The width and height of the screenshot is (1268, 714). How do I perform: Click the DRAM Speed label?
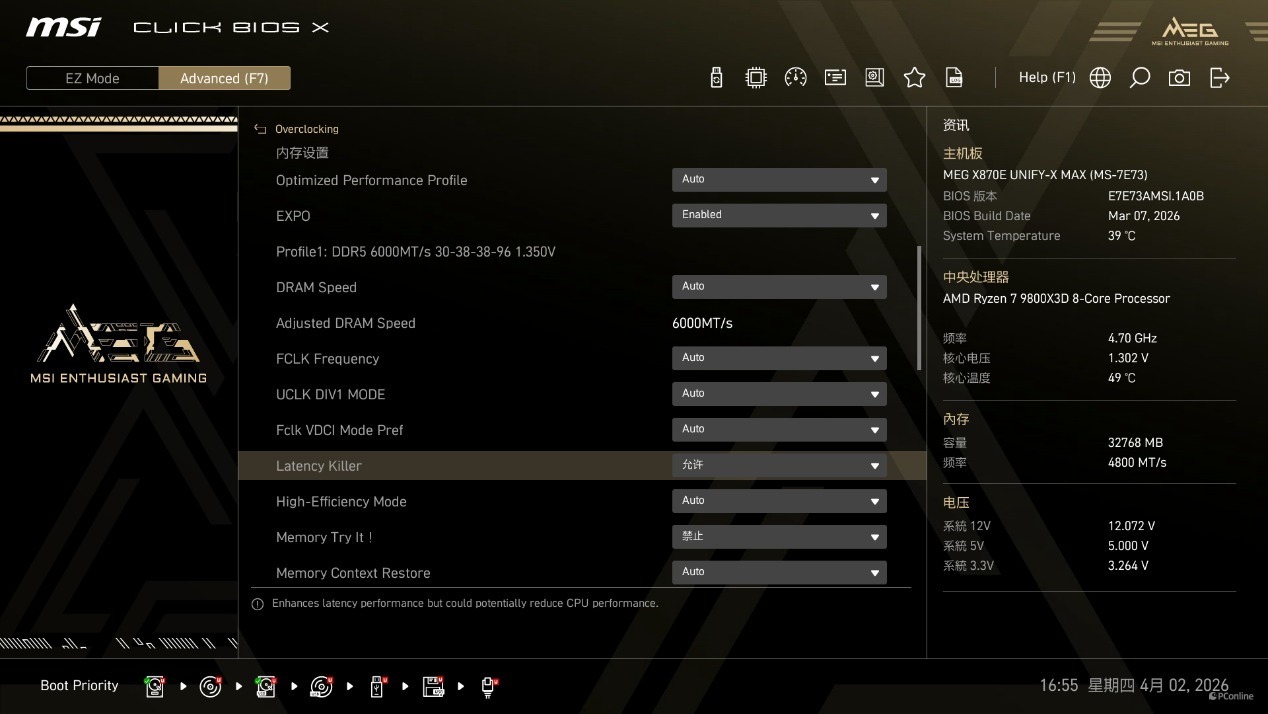(316, 287)
